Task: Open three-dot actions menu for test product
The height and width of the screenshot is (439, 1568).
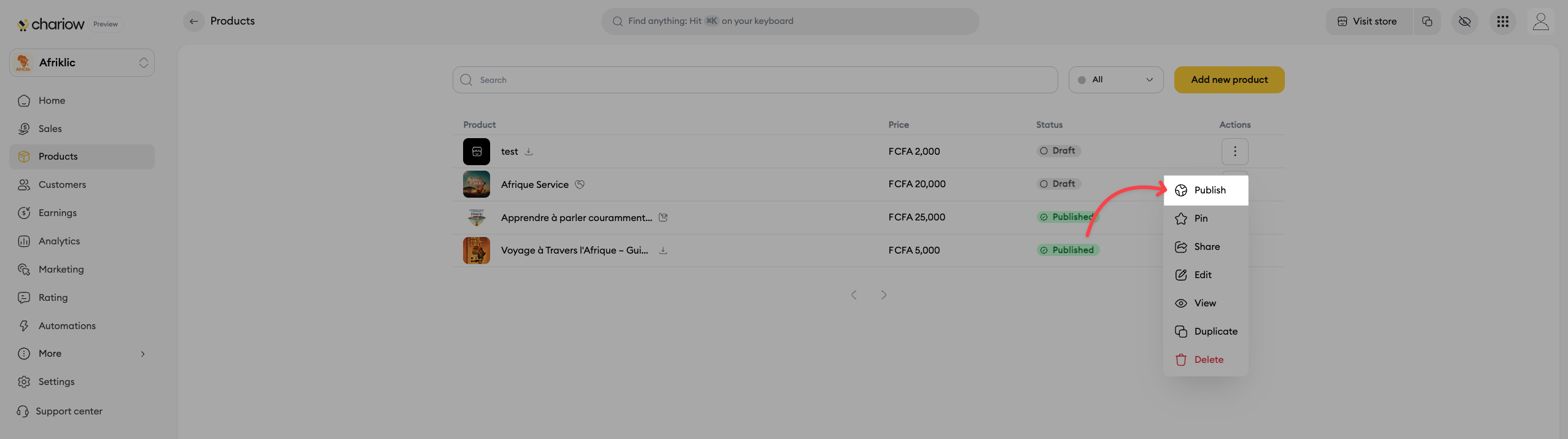Action: point(1235,152)
